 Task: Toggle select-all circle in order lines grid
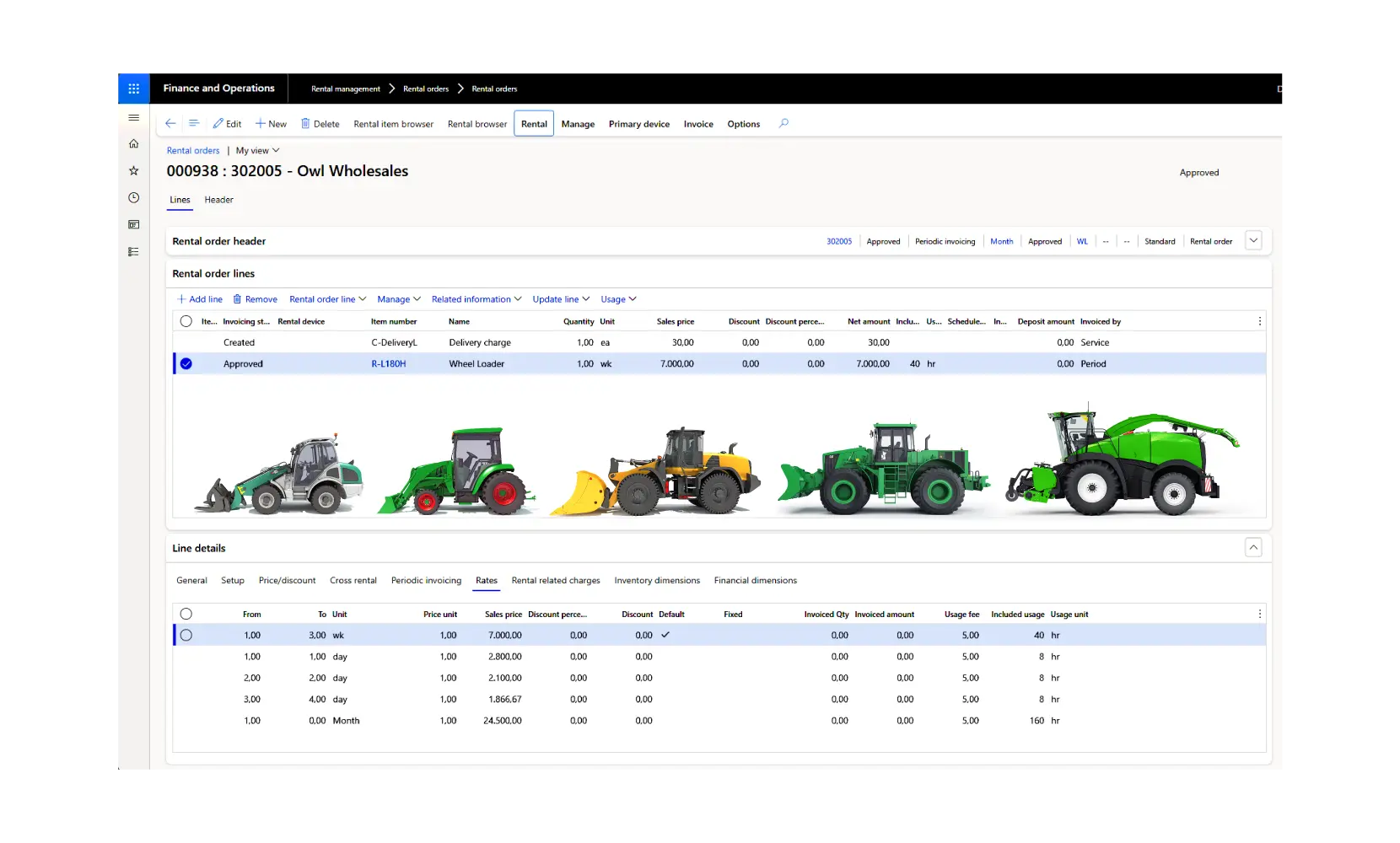pyautogui.click(x=186, y=321)
